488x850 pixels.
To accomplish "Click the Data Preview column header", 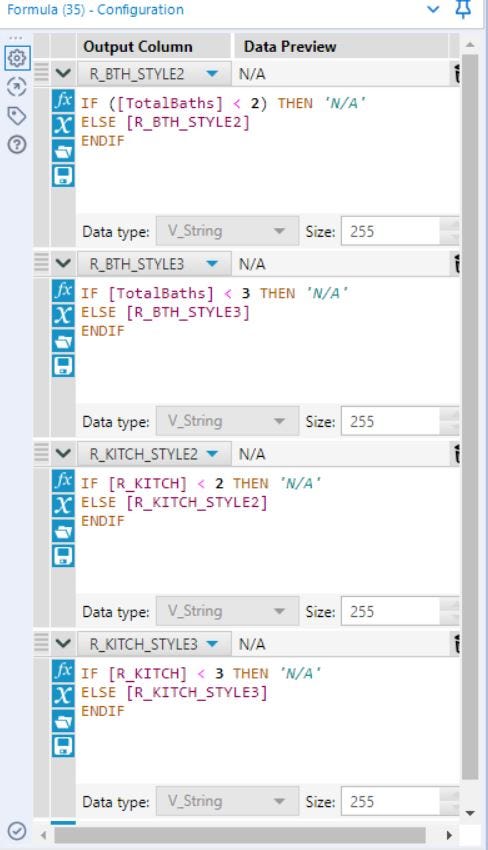I will coord(290,47).
